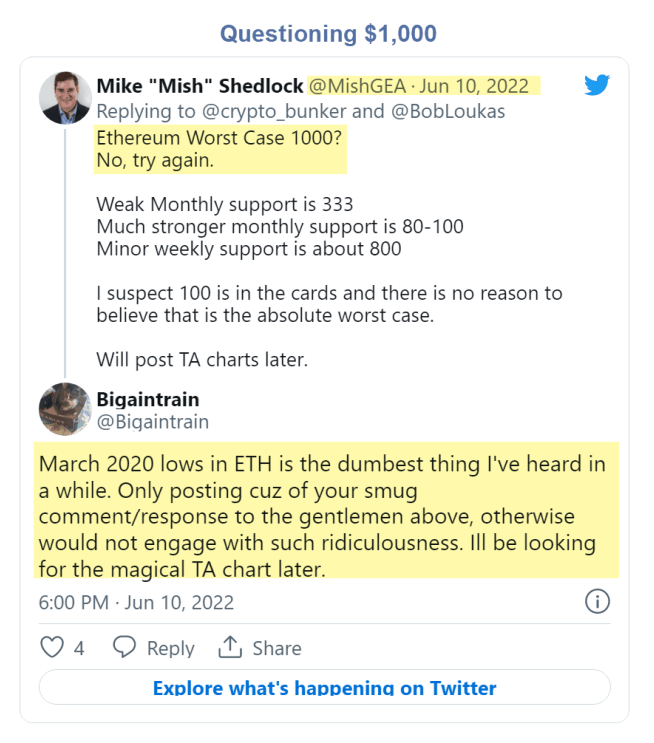The width and height of the screenshot is (654, 743).
Task: Click the Questioning $1,000 heading
Action: click(328, 33)
